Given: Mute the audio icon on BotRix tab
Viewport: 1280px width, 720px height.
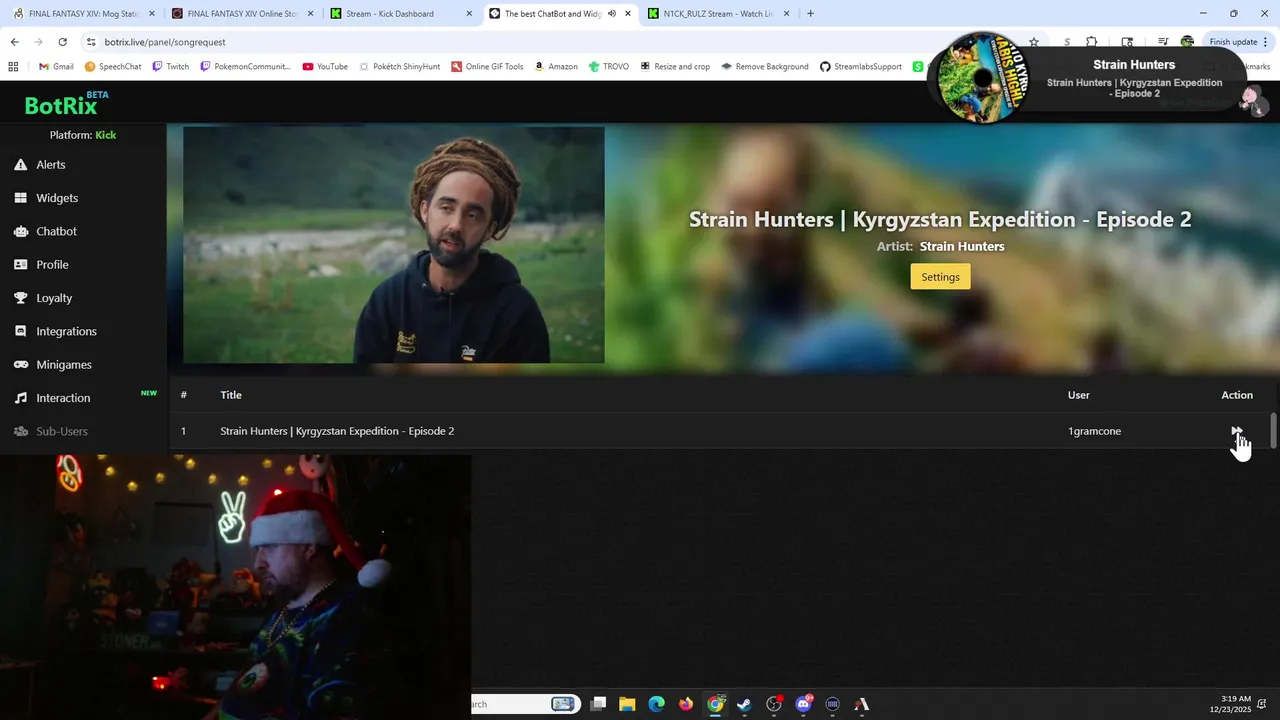Looking at the screenshot, I should click(611, 14).
